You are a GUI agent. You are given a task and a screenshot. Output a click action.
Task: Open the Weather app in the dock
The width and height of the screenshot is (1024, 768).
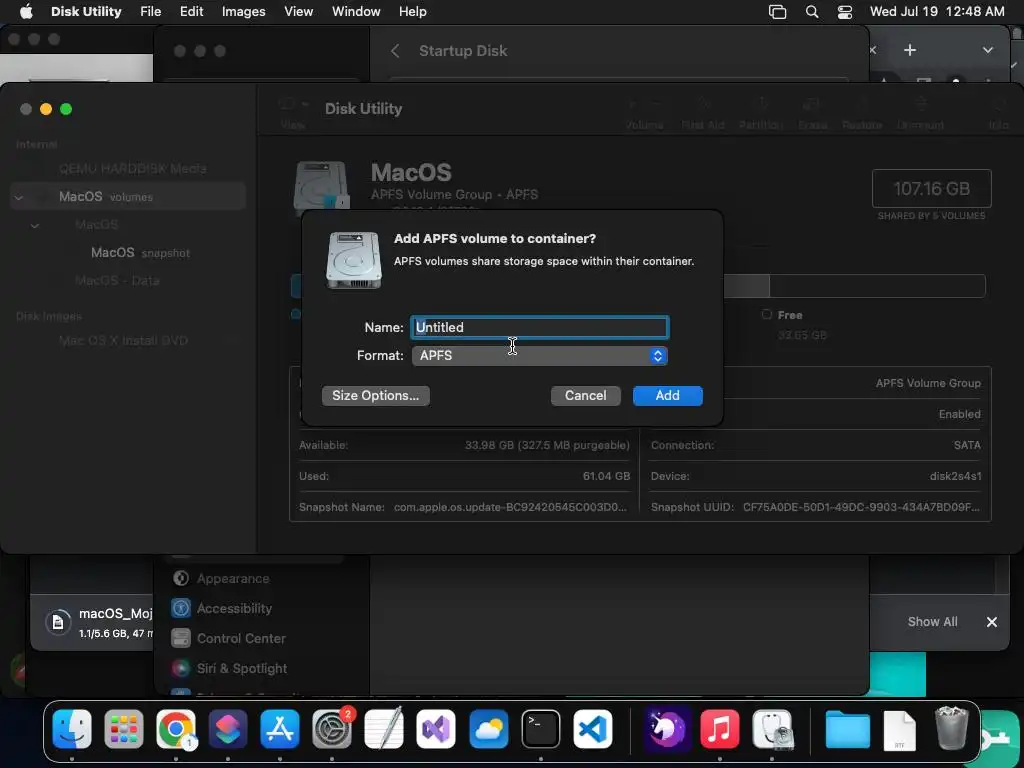[x=488, y=729]
